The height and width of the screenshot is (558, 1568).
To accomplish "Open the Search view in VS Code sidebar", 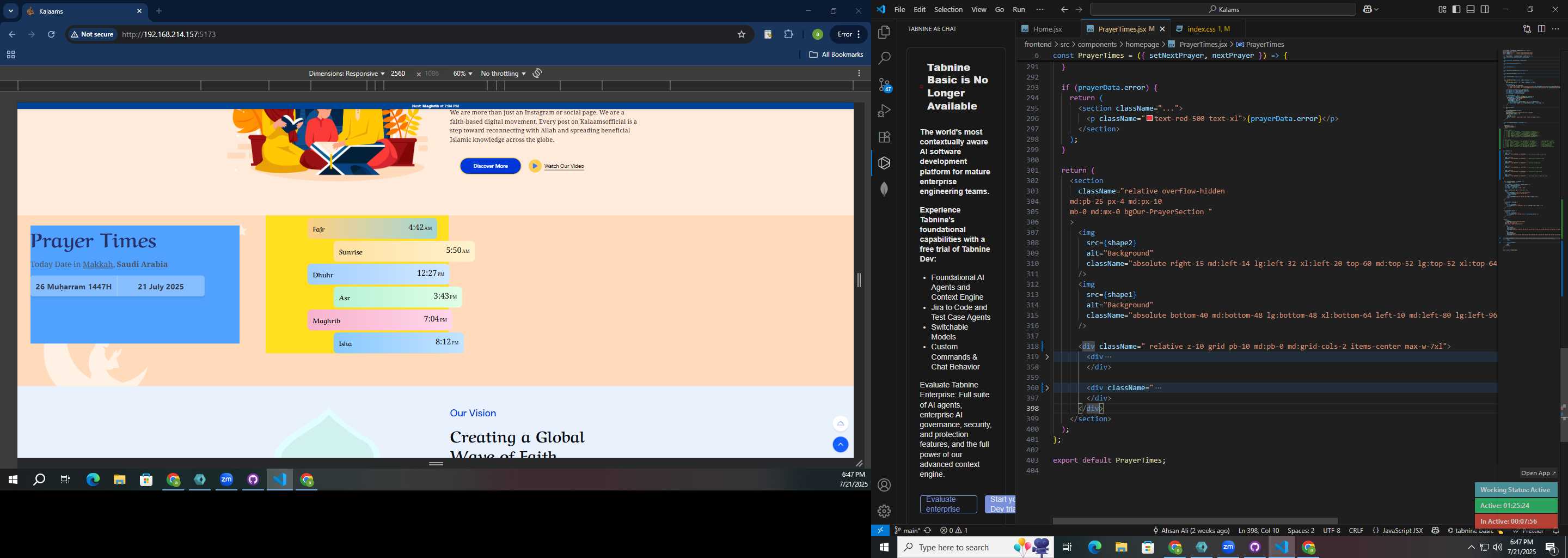I will (884, 58).
